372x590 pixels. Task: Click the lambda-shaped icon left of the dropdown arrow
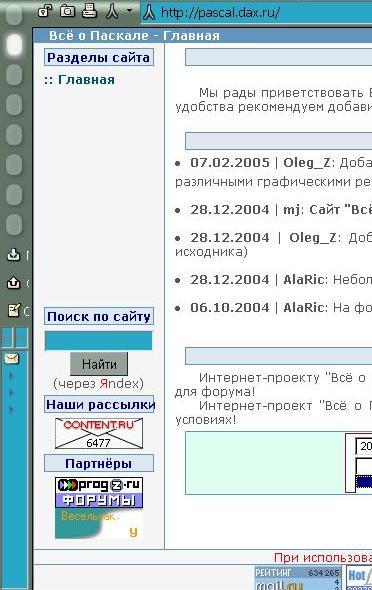coord(112,12)
